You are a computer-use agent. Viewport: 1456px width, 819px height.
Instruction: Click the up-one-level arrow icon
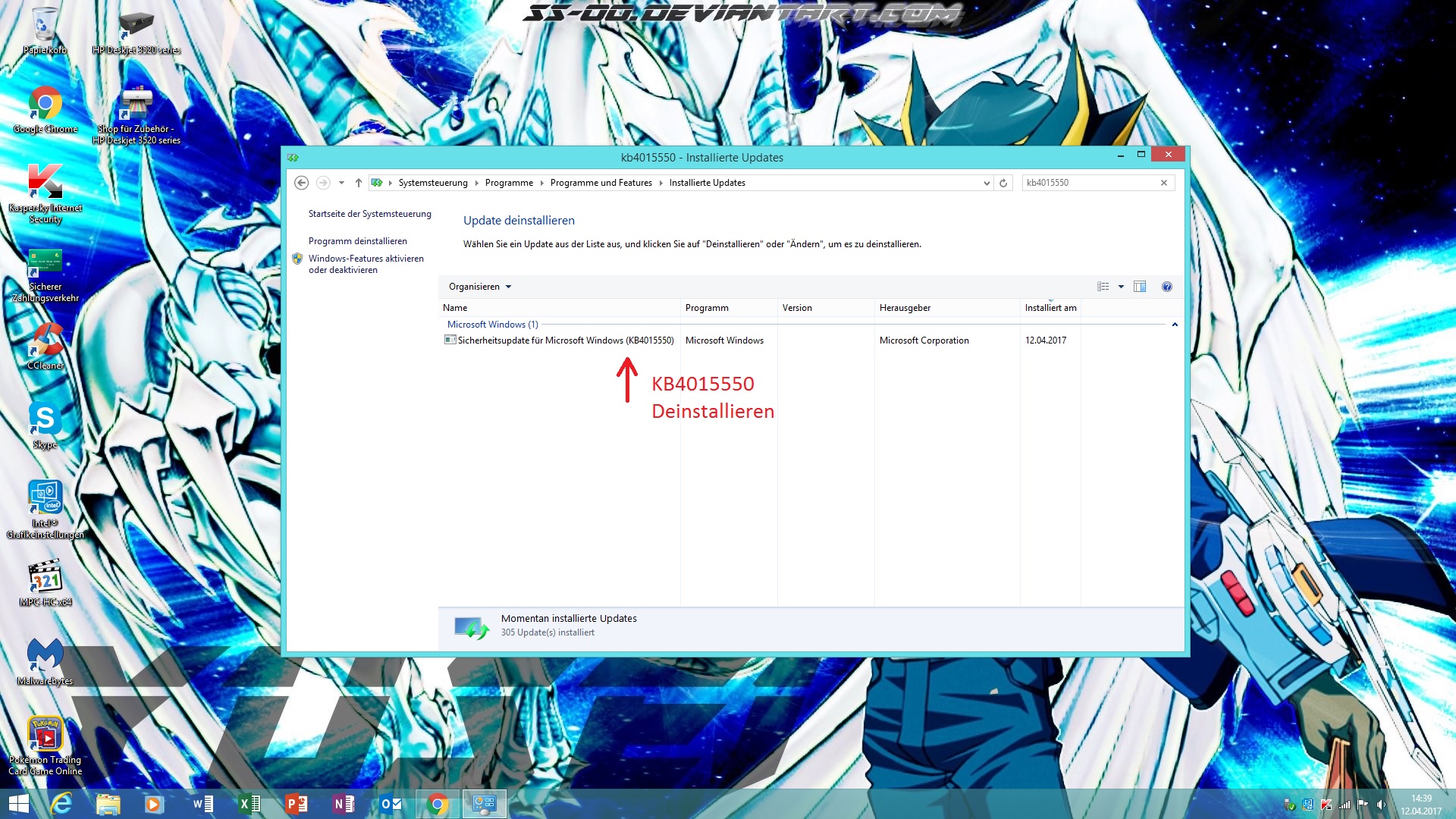[359, 183]
